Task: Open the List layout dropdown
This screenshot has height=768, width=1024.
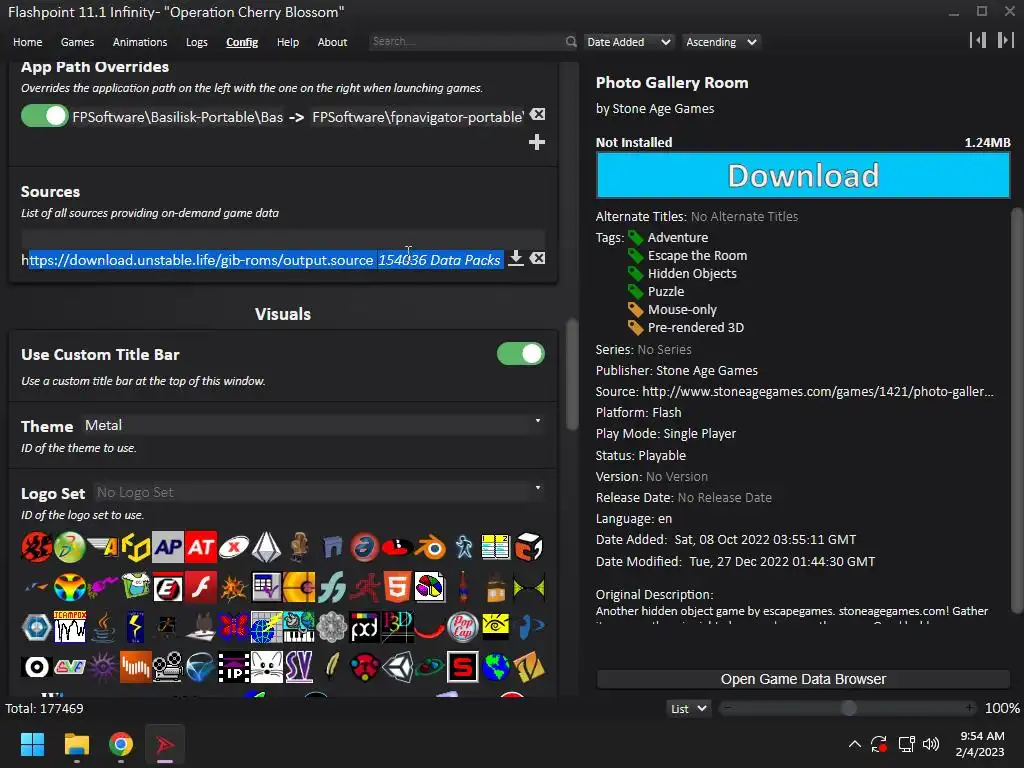Action: pos(688,709)
